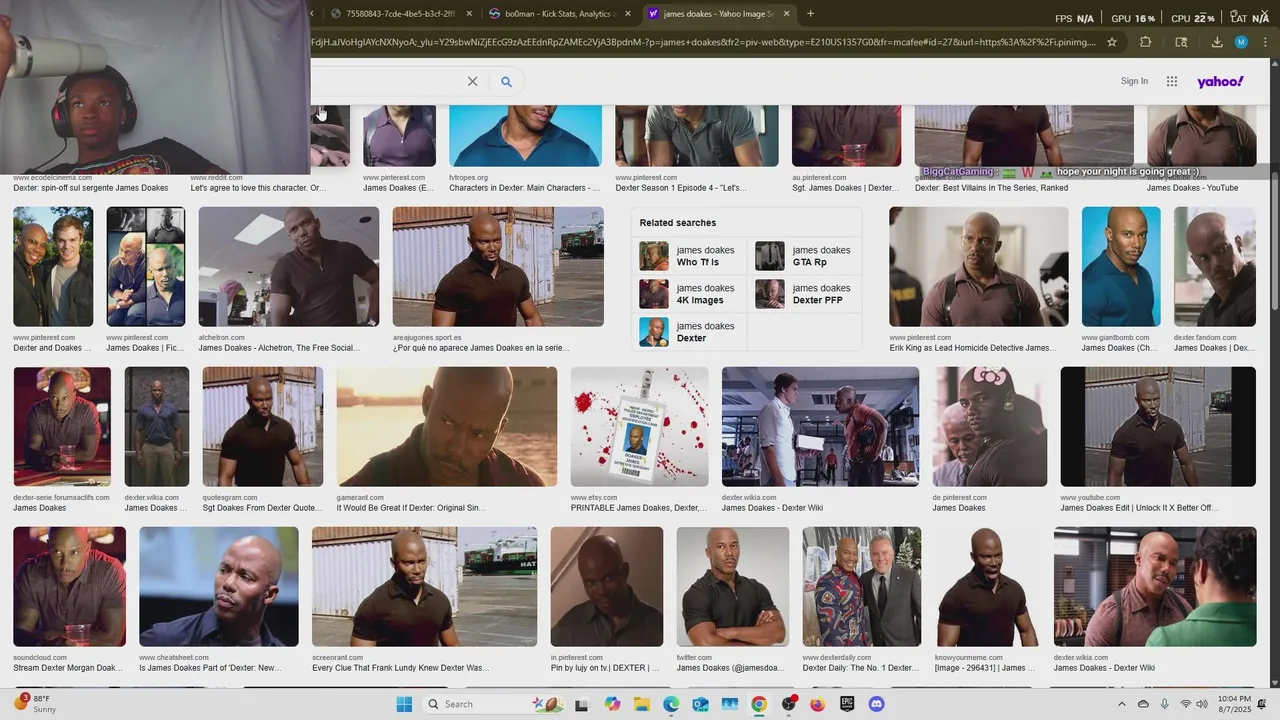Bookmark this page with the star icon
The image size is (1280, 720).
[1111, 42]
